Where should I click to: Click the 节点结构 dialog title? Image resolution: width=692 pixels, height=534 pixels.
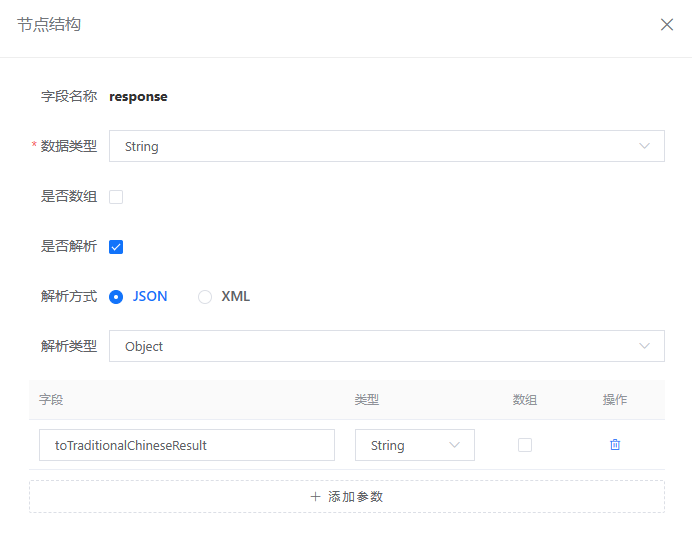(49, 25)
